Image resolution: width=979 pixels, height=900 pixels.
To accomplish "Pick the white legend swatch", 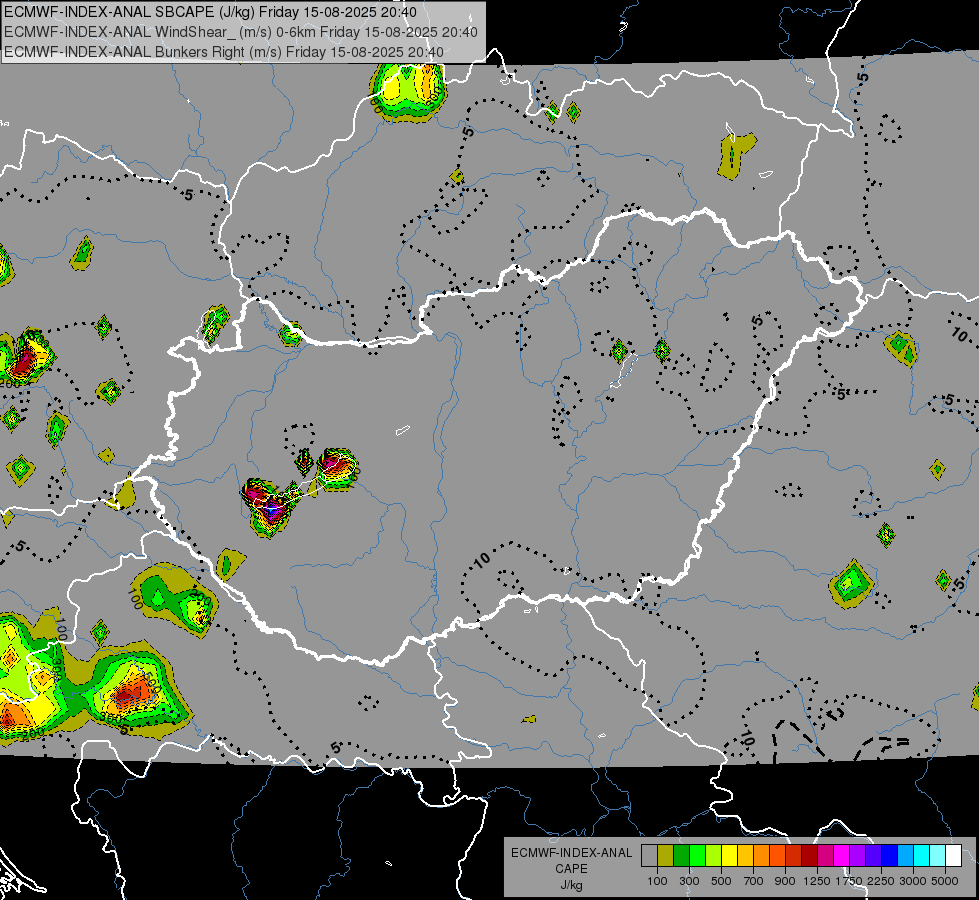I will pos(953,856).
